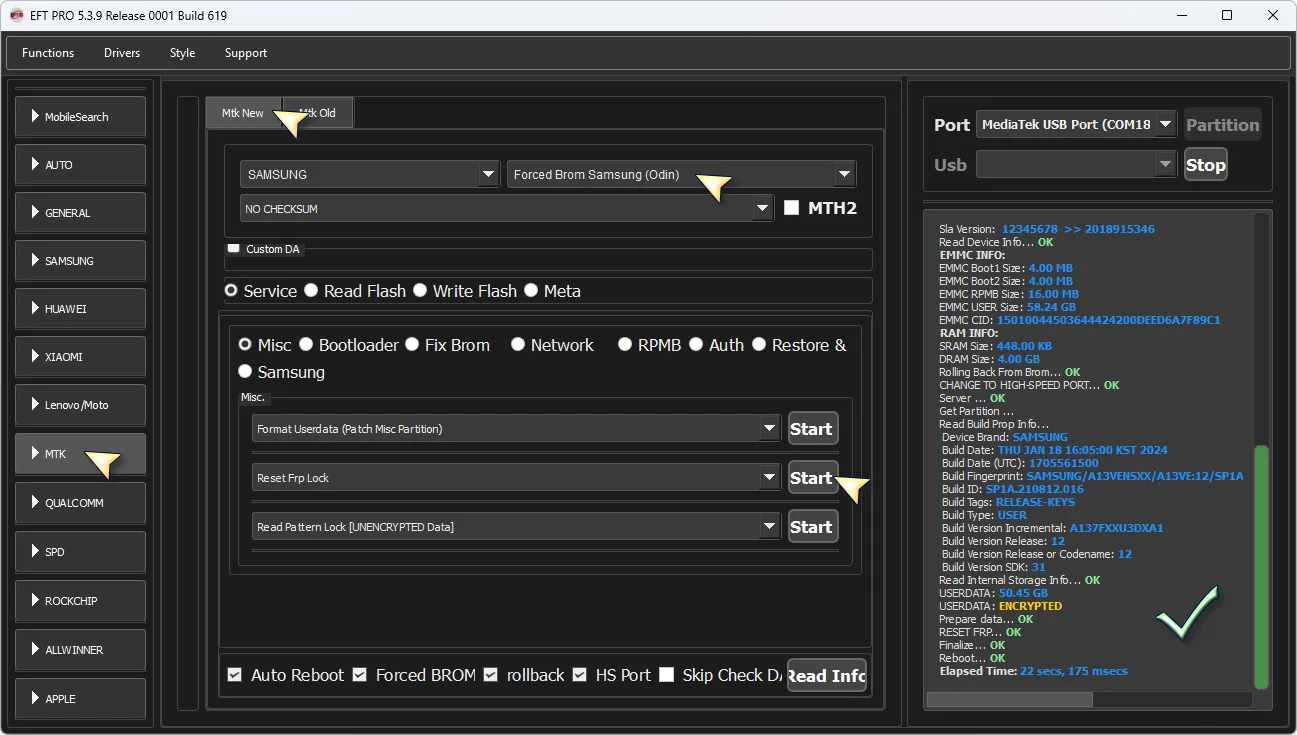
Task: Switch to the Mtk Old tab
Action: 320,113
